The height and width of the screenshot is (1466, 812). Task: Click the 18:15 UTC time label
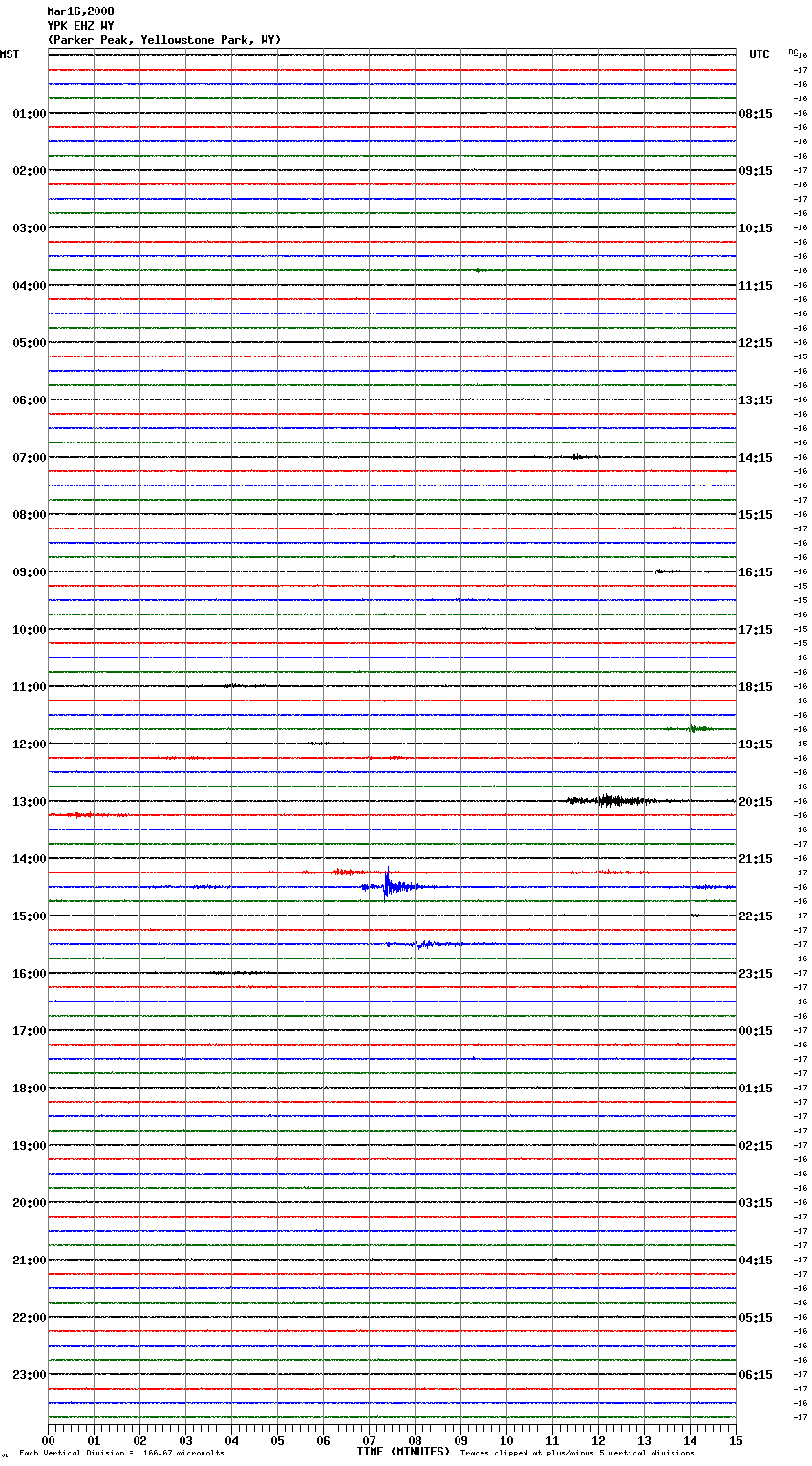pyautogui.click(x=756, y=687)
